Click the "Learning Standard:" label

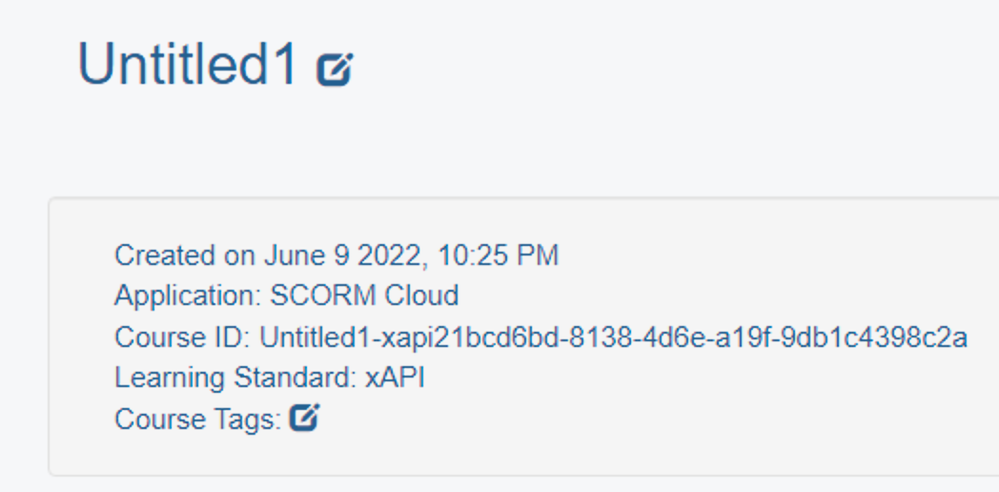point(236,378)
